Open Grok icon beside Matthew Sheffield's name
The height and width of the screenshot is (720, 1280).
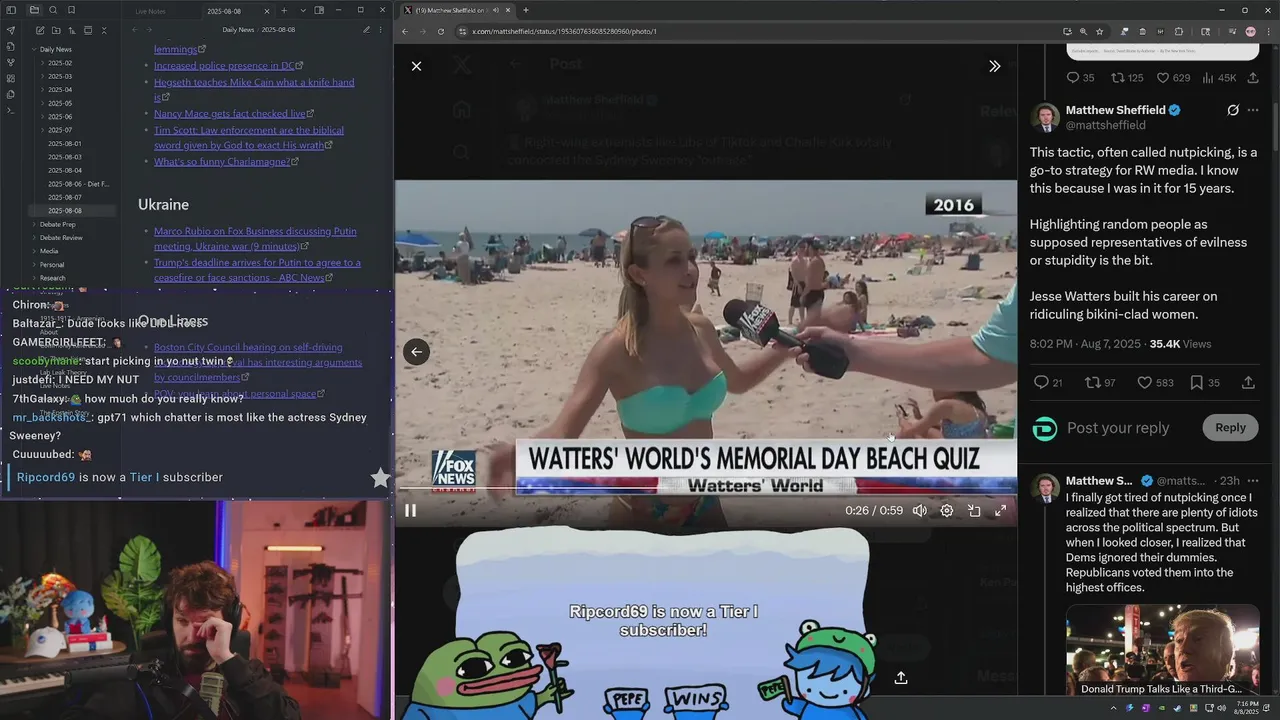pos(1233,110)
